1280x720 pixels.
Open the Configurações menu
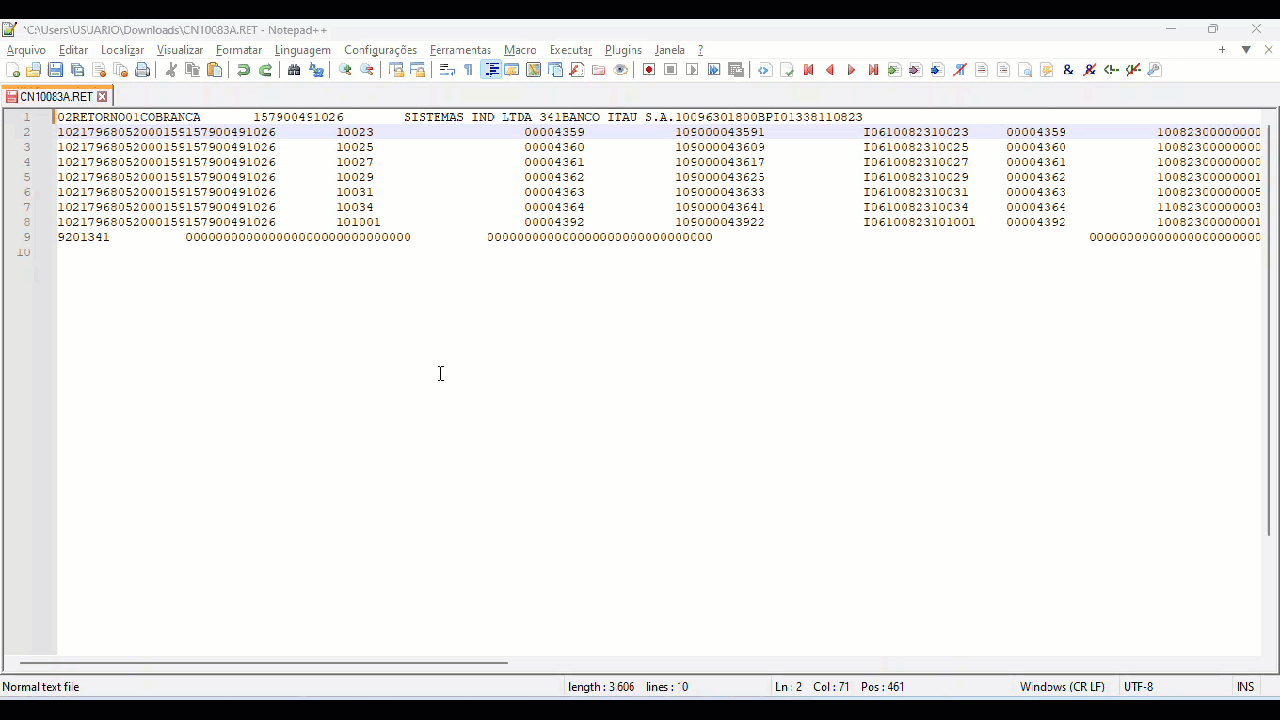(x=380, y=50)
